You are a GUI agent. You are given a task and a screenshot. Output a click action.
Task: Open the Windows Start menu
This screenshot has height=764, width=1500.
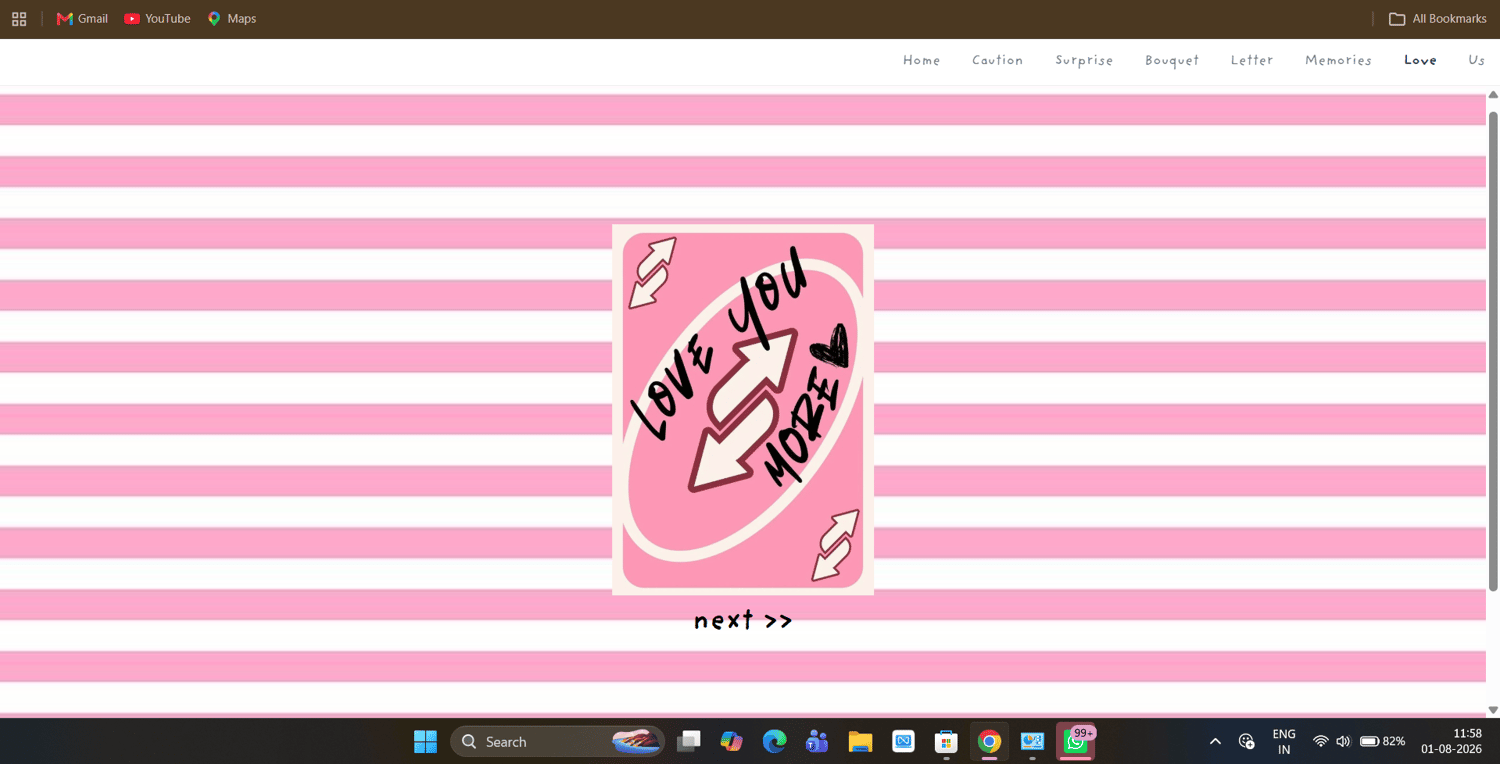point(426,742)
